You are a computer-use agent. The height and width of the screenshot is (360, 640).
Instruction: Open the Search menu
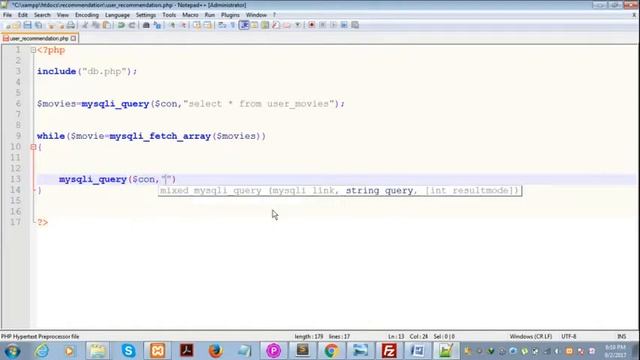42,15
